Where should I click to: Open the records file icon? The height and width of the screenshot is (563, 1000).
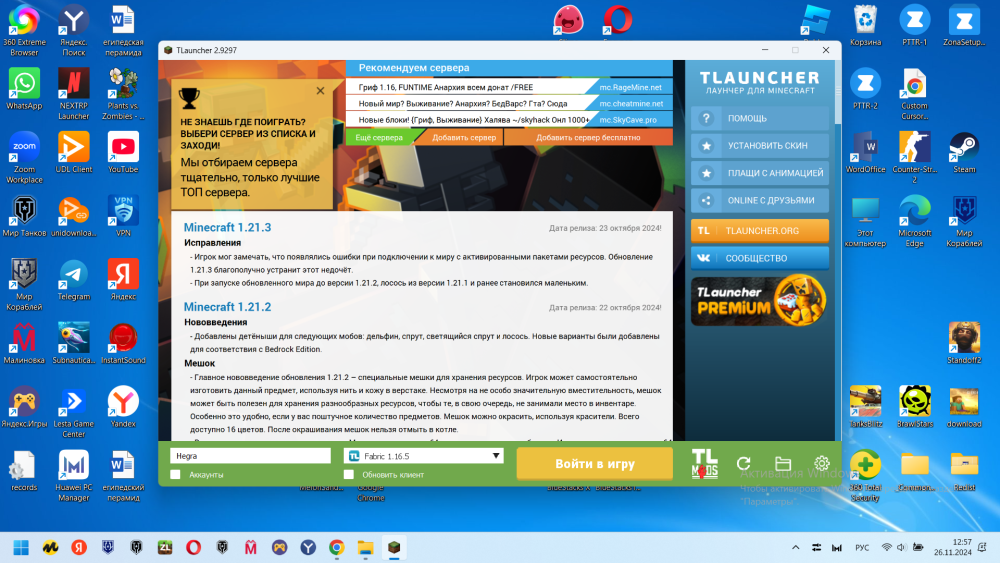[x=24, y=471]
